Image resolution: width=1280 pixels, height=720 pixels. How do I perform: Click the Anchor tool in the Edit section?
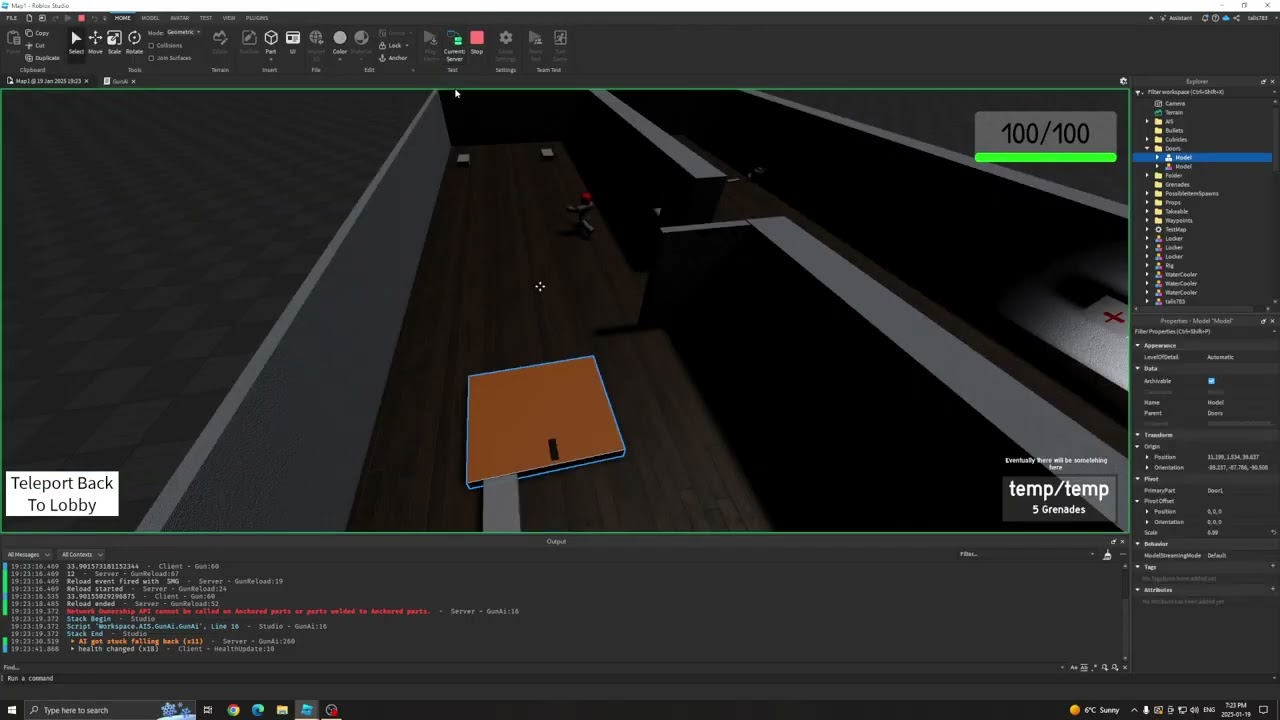(x=397, y=58)
